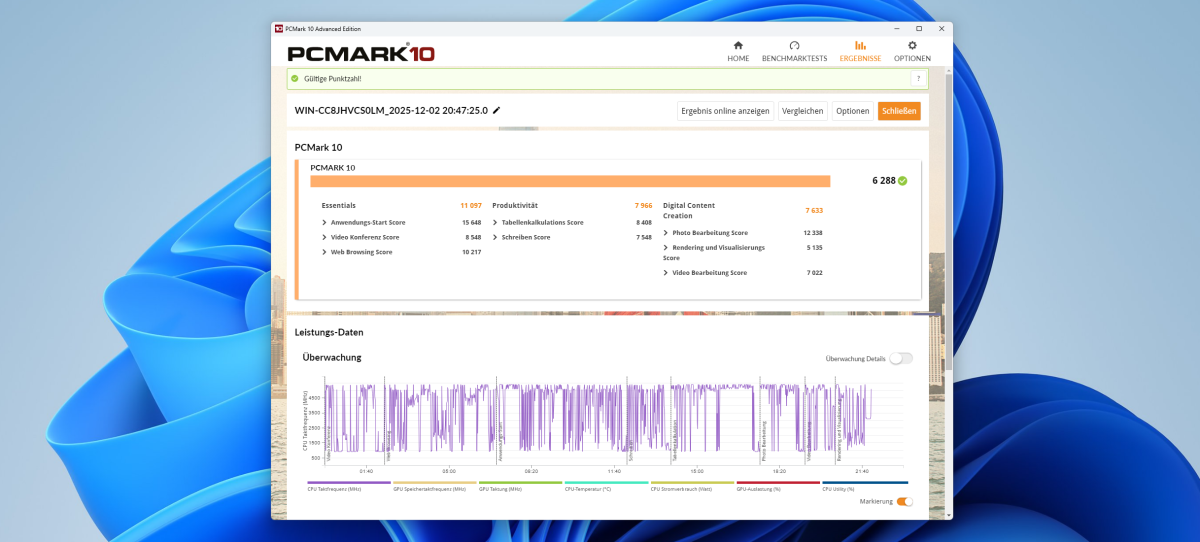Open the HOME tab
The image size is (1200, 542).
tap(738, 52)
